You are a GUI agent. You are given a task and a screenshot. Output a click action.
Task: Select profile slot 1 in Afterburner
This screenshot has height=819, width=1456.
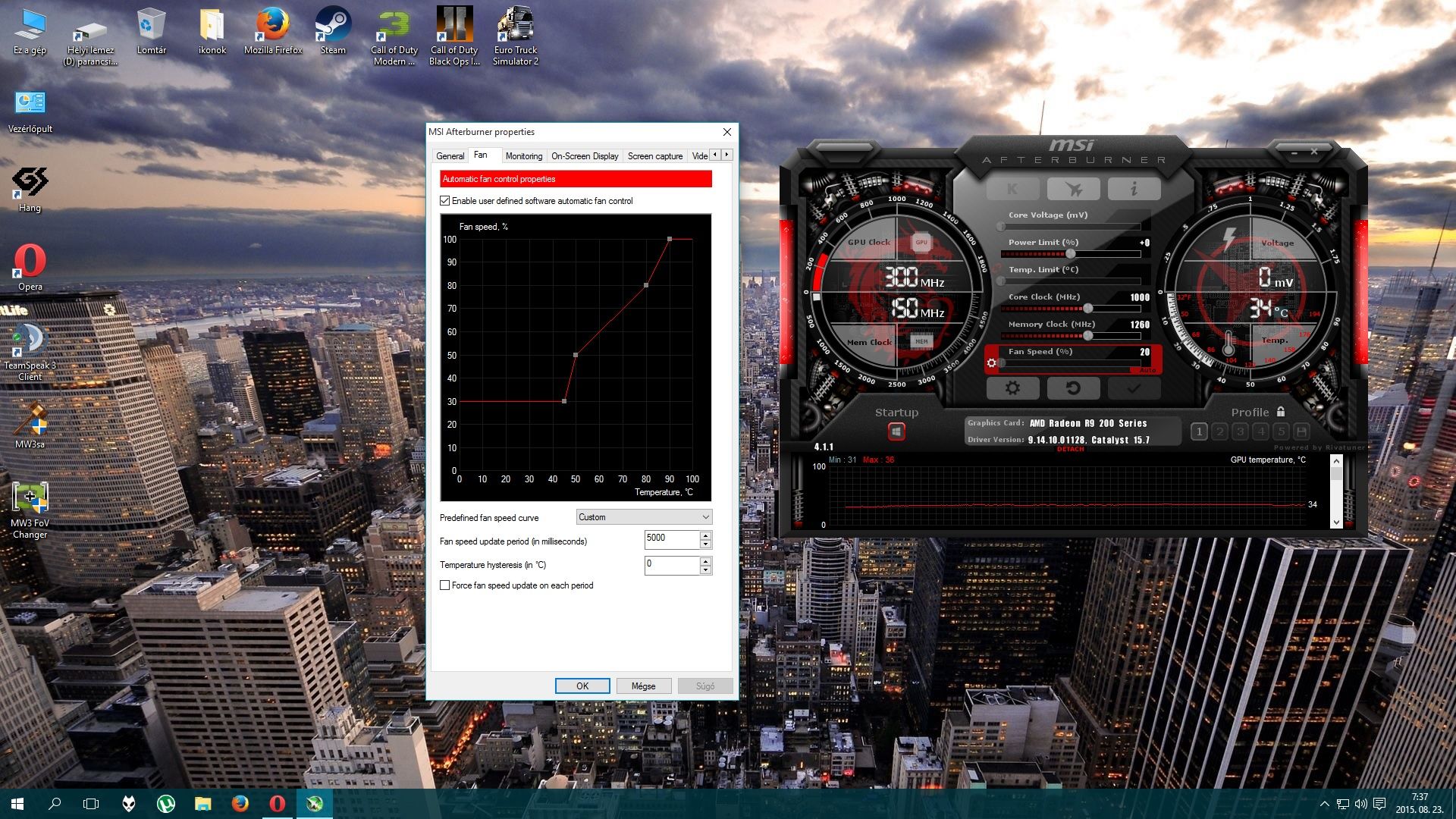coord(1199,431)
